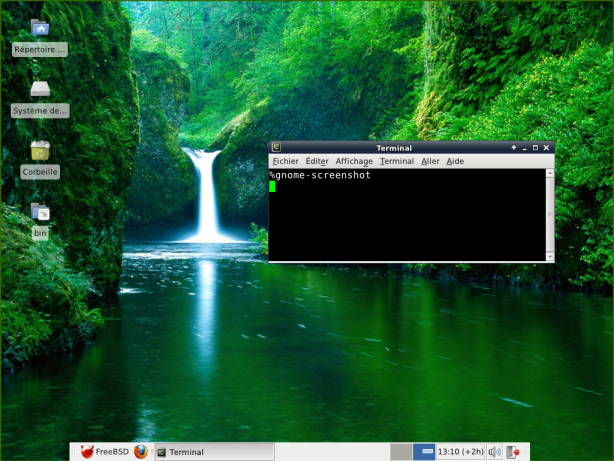Expand the Affichage menu

(x=354, y=161)
